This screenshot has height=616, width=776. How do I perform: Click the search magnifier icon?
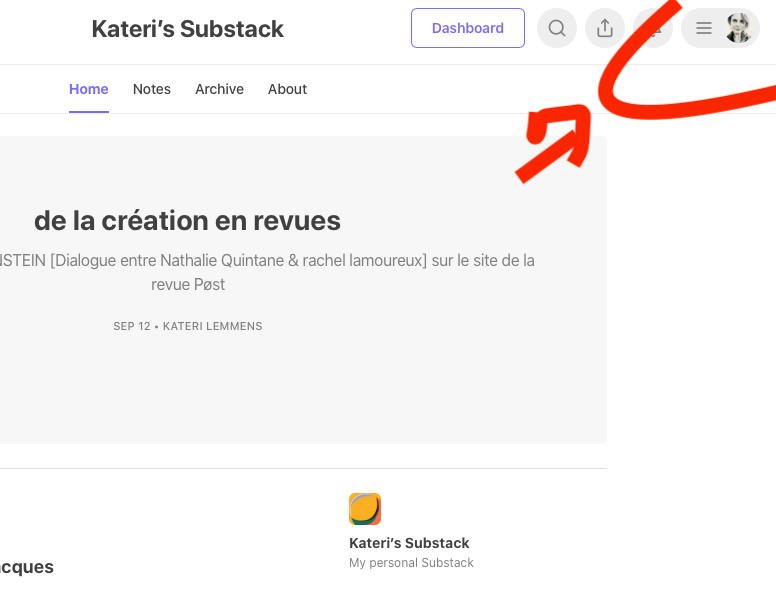click(557, 28)
